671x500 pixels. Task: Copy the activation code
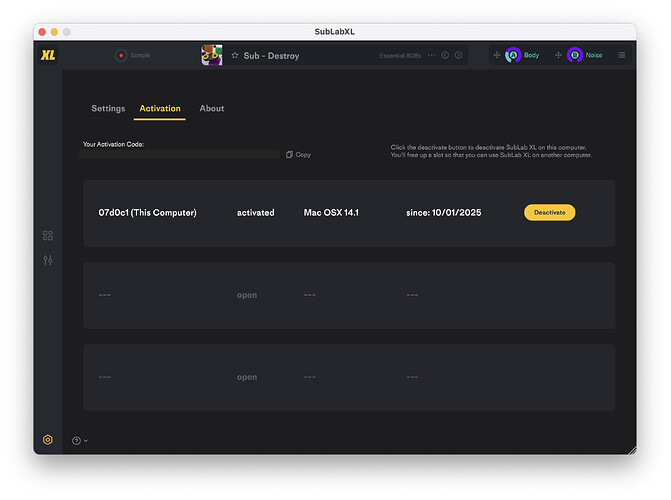click(298, 155)
